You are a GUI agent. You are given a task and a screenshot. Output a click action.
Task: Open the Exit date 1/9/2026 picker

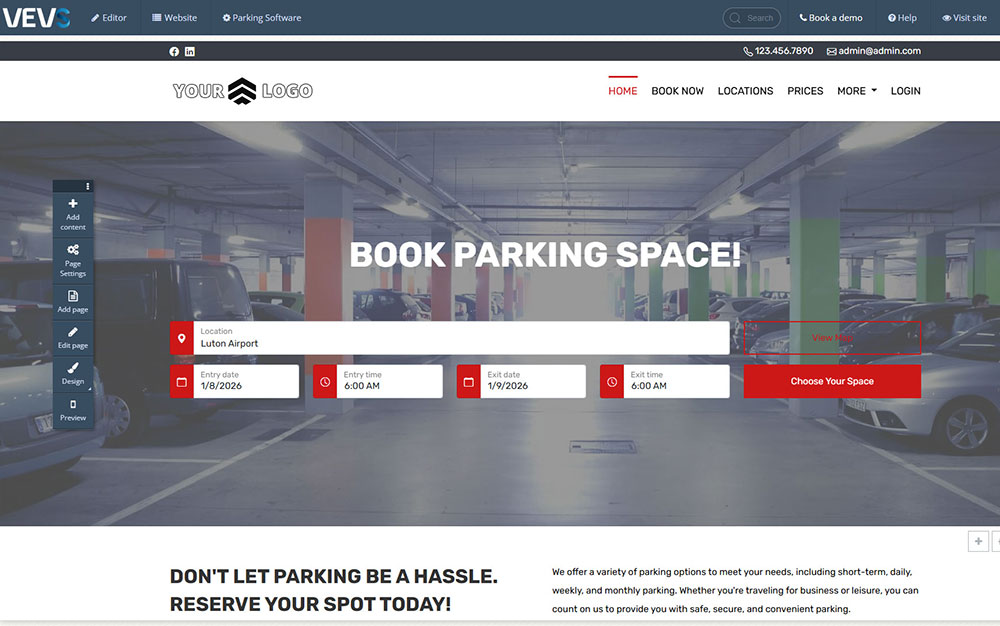533,381
